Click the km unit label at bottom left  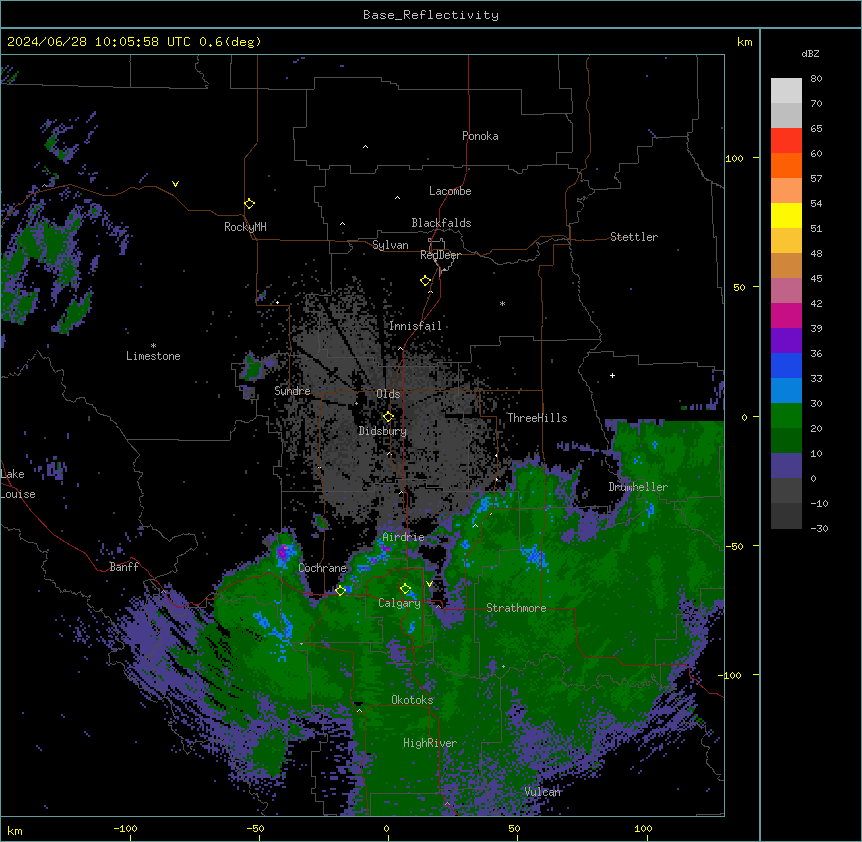click(14, 831)
